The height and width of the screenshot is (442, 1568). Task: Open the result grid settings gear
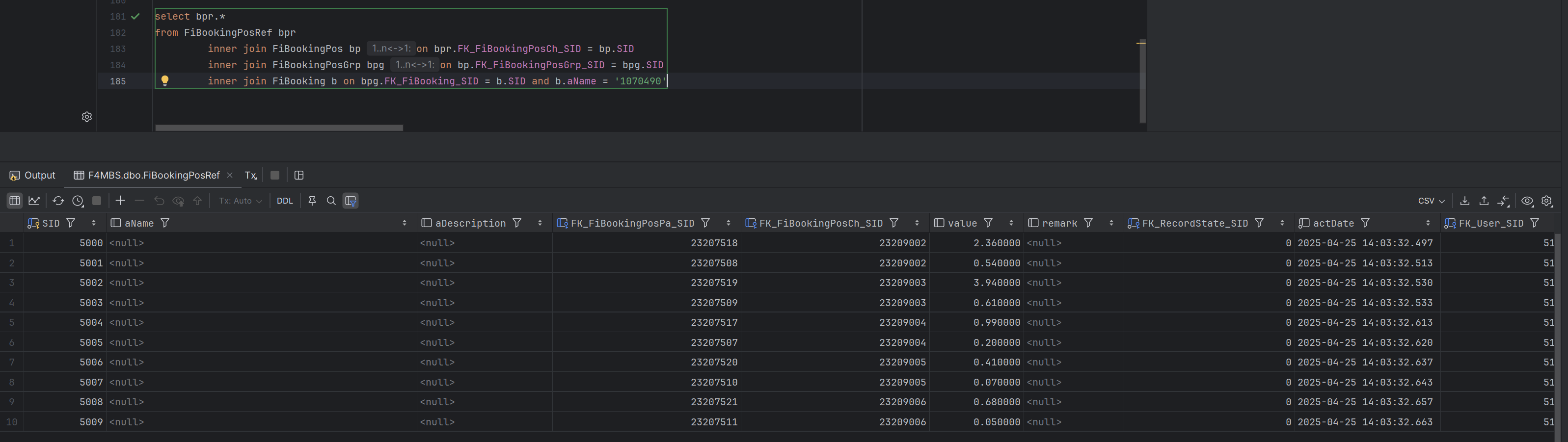tap(1547, 201)
